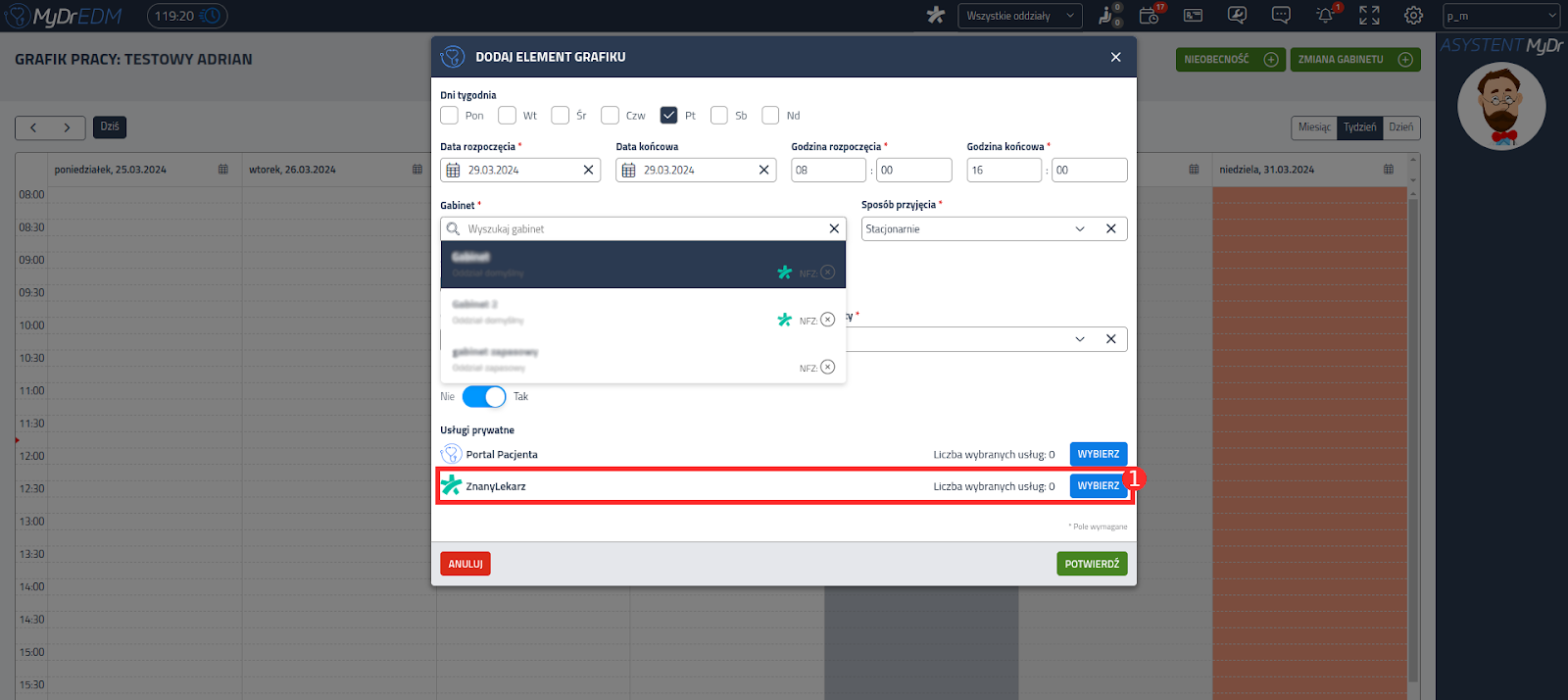Open the messages speech bubble icon
Viewport: 1568px width, 700px height.
[1281, 16]
